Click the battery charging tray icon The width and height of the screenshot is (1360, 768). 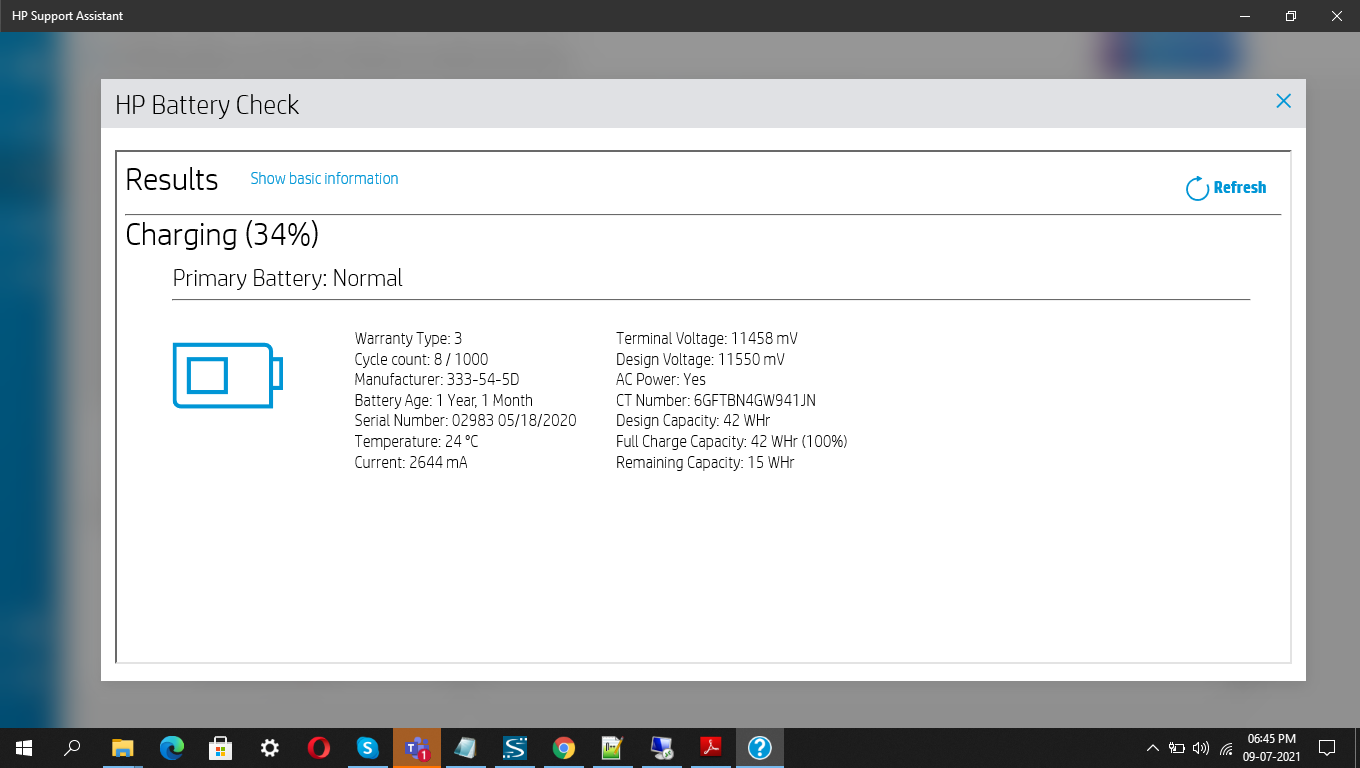pos(1177,747)
